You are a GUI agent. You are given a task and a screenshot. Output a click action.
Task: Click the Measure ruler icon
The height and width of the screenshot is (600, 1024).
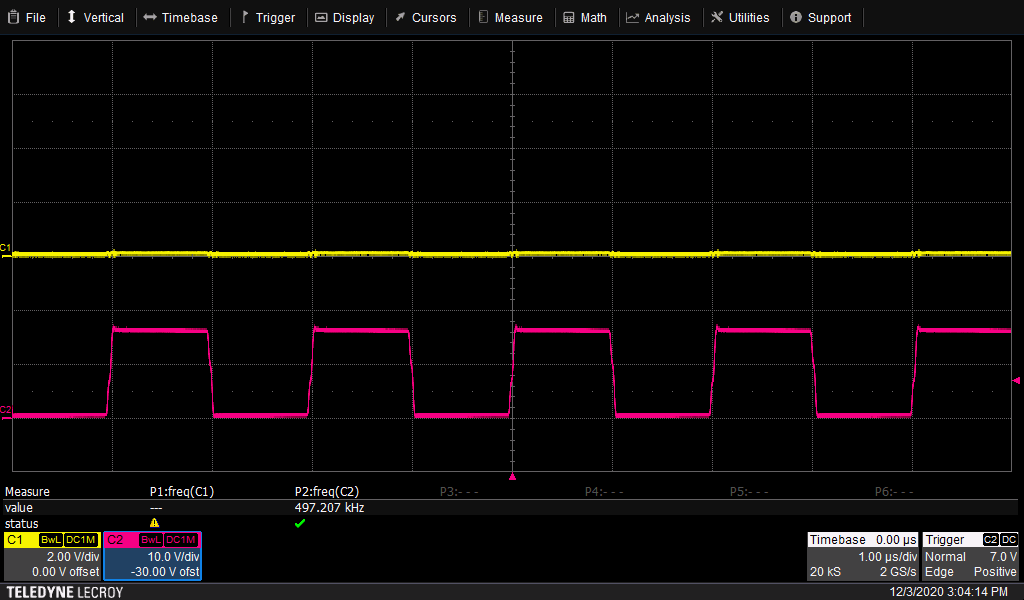pos(484,17)
